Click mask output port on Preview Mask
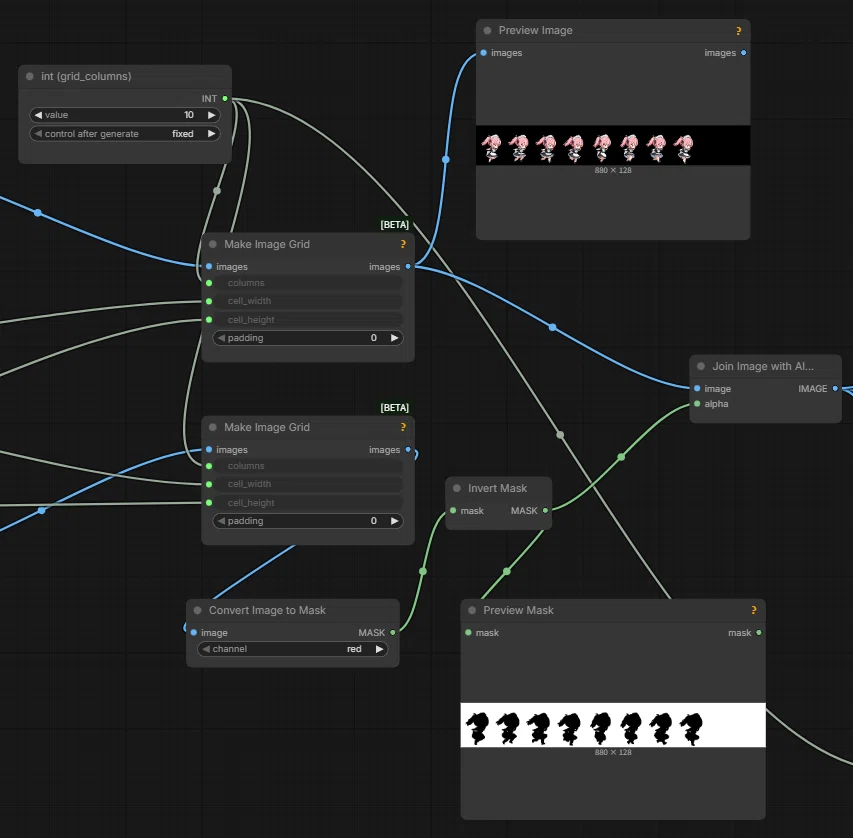This screenshot has width=853, height=838. coord(759,632)
